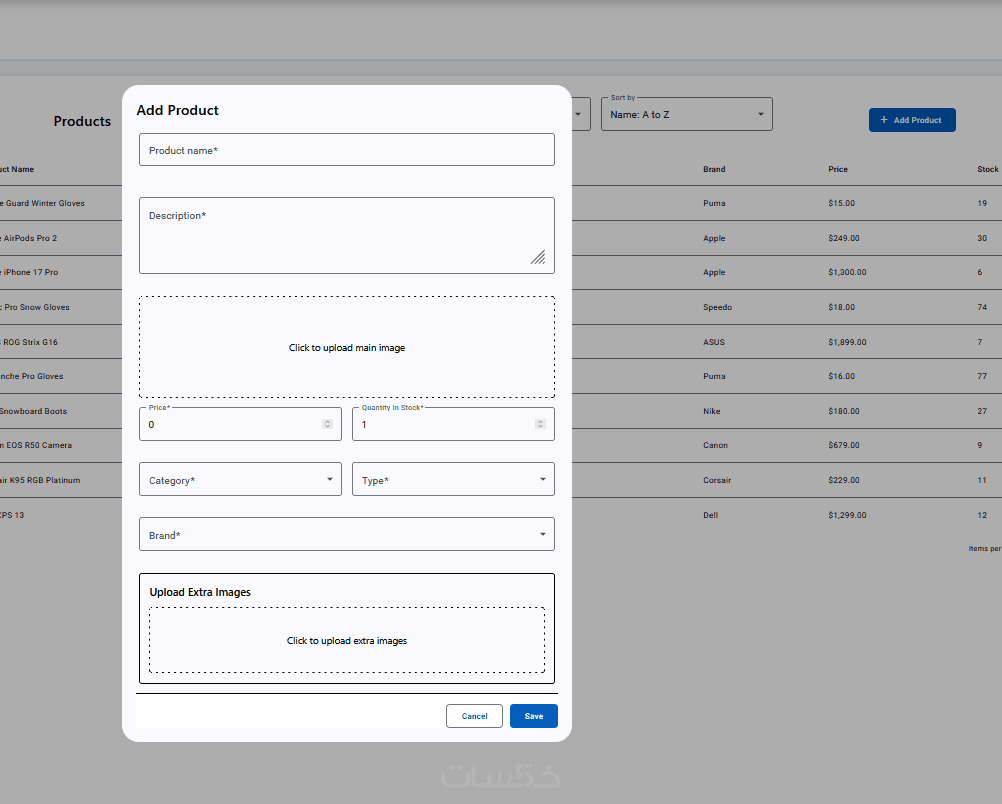Click into the Description text area
The height and width of the screenshot is (804, 1002).
click(x=346, y=235)
